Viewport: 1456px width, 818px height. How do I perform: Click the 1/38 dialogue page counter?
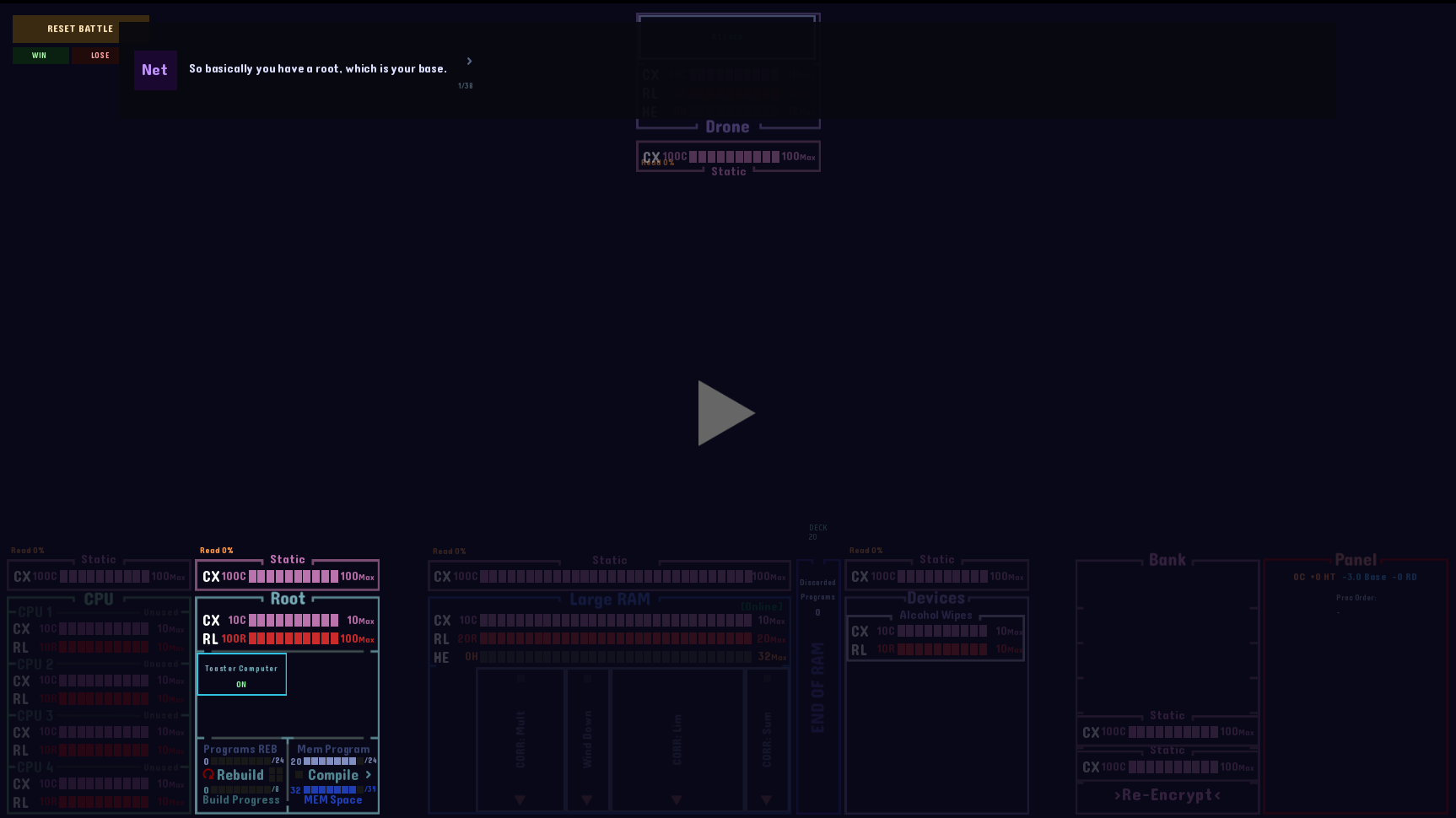pos(466,86)
